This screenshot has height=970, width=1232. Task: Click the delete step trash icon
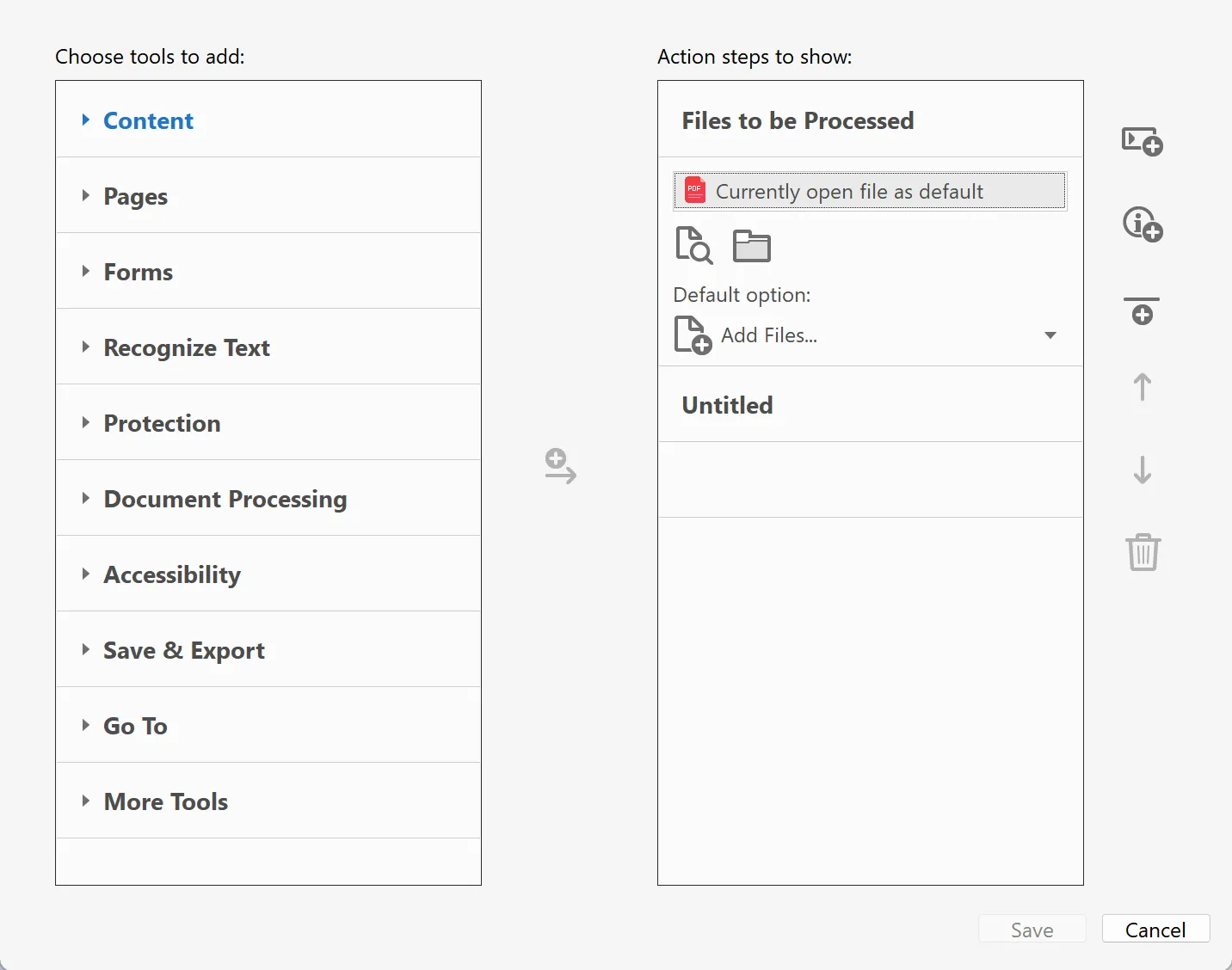pyautogui.click(x=1143, y=551)
